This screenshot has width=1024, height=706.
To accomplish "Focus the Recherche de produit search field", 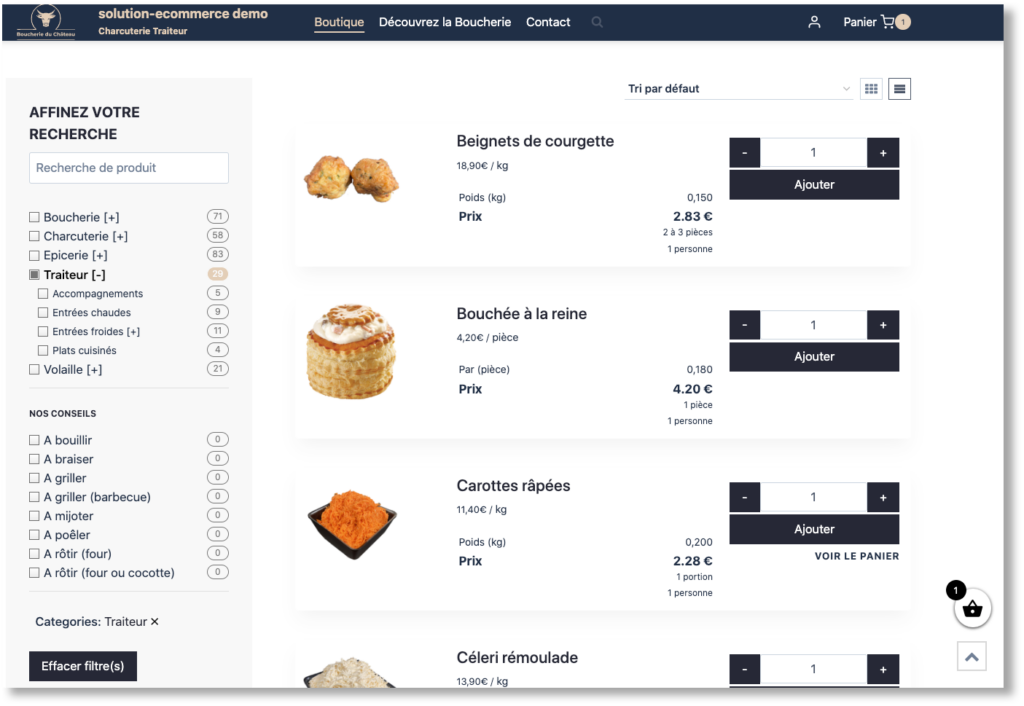I will (129, 168).
